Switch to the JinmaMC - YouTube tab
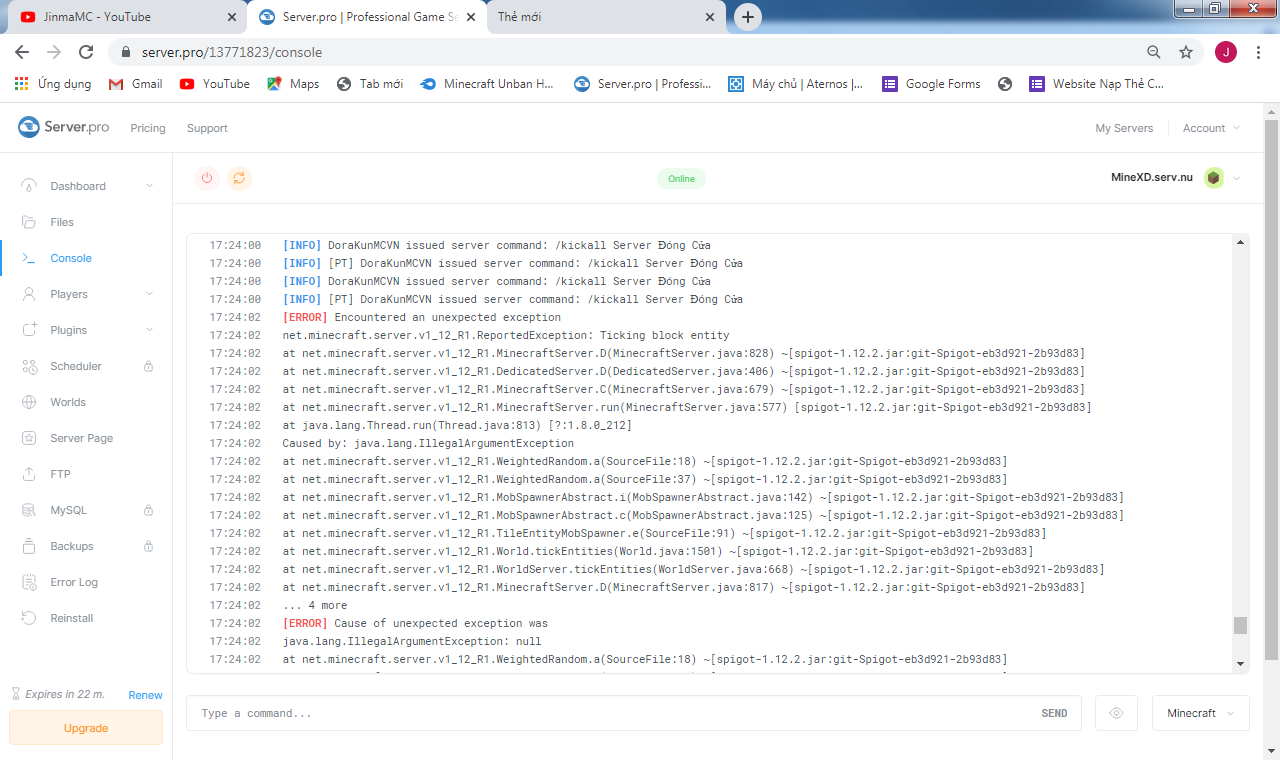Viewport: 1280px width, 760px height. pos(126,17)
